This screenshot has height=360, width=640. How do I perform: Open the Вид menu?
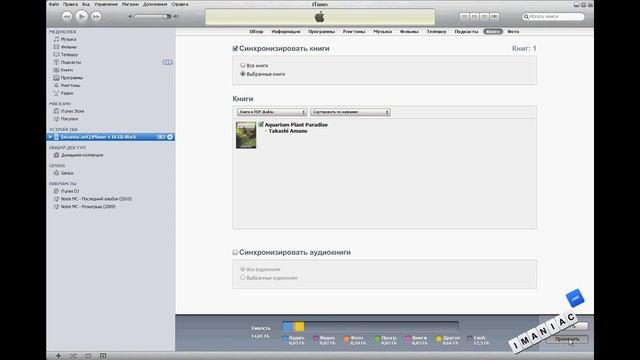tap(86, 4)
